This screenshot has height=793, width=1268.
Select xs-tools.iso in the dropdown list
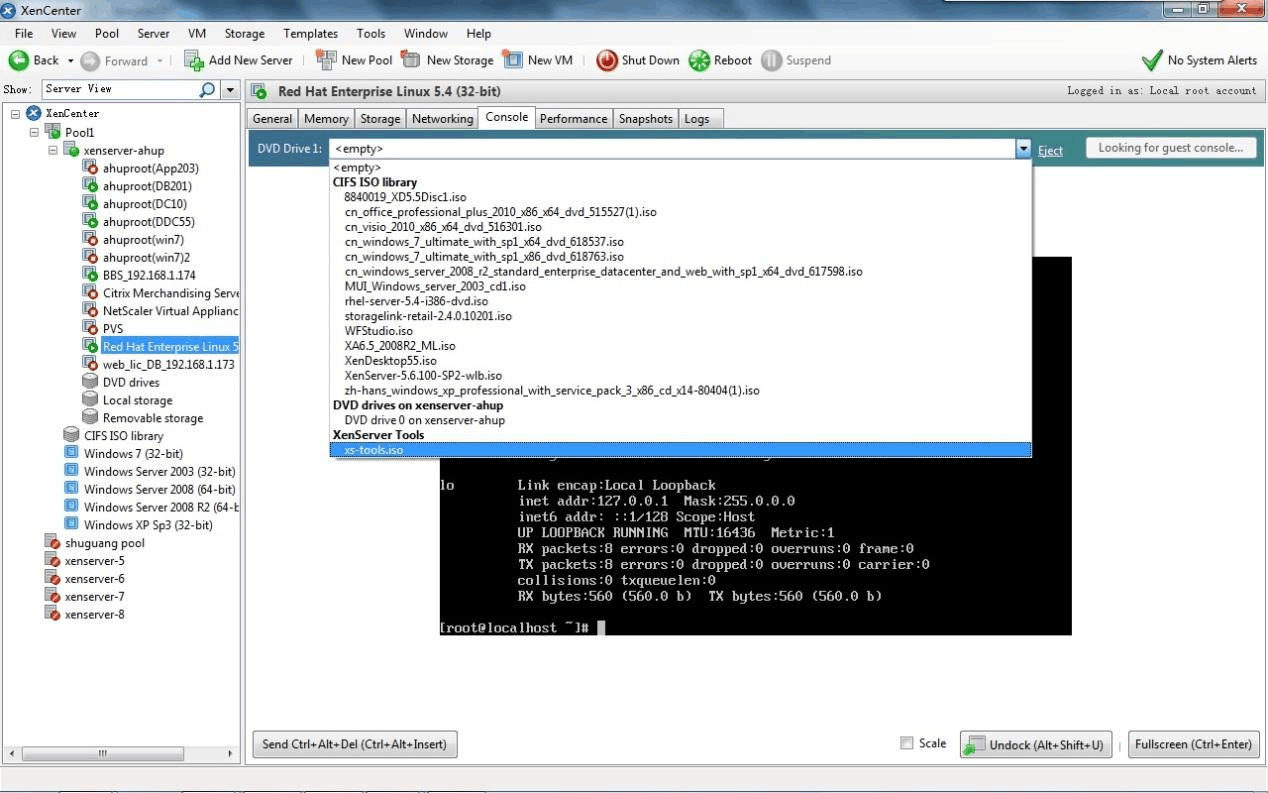pyautogui.click(x=680, y=450)
